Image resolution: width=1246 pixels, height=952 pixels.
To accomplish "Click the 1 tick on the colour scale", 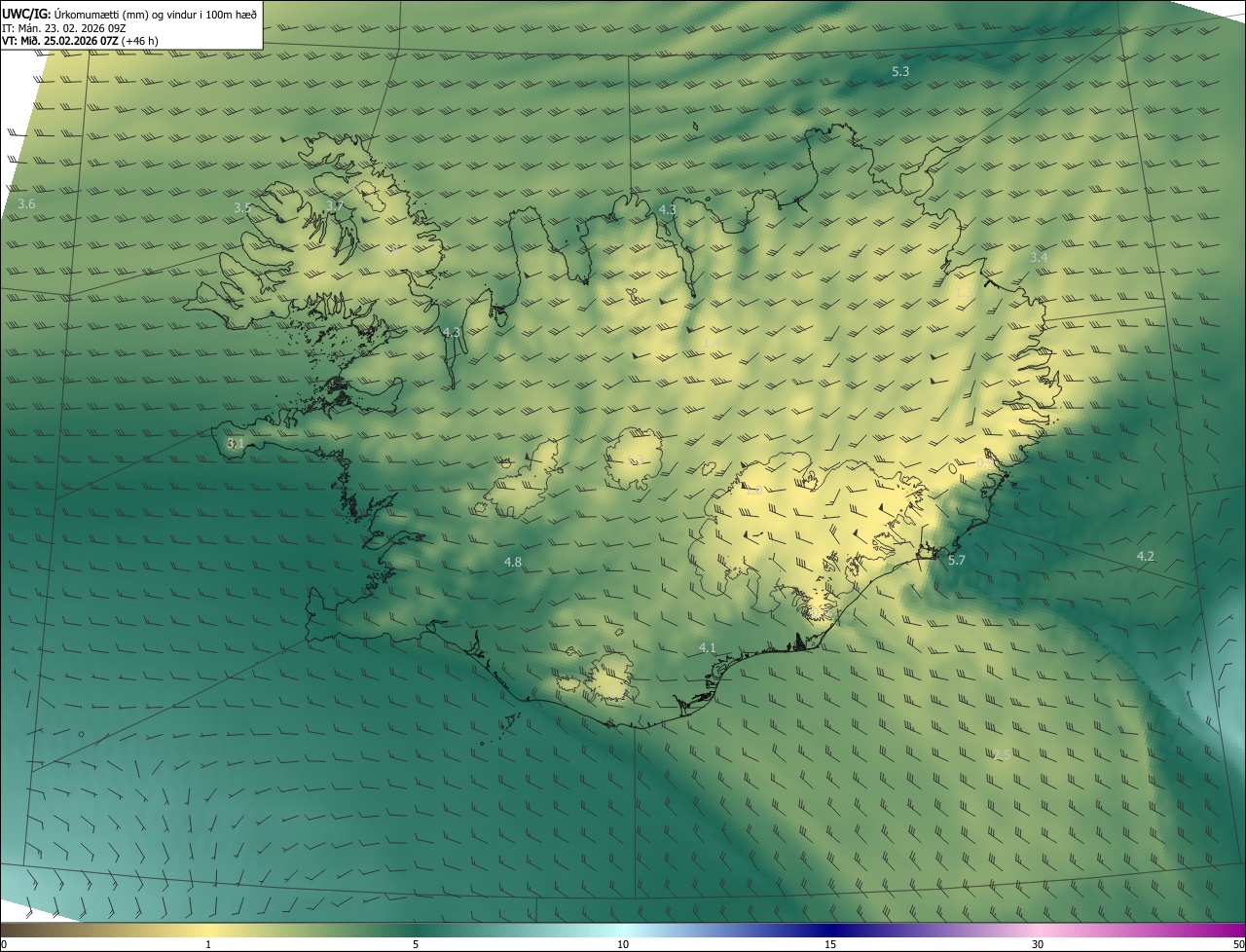I will [207, 944].
